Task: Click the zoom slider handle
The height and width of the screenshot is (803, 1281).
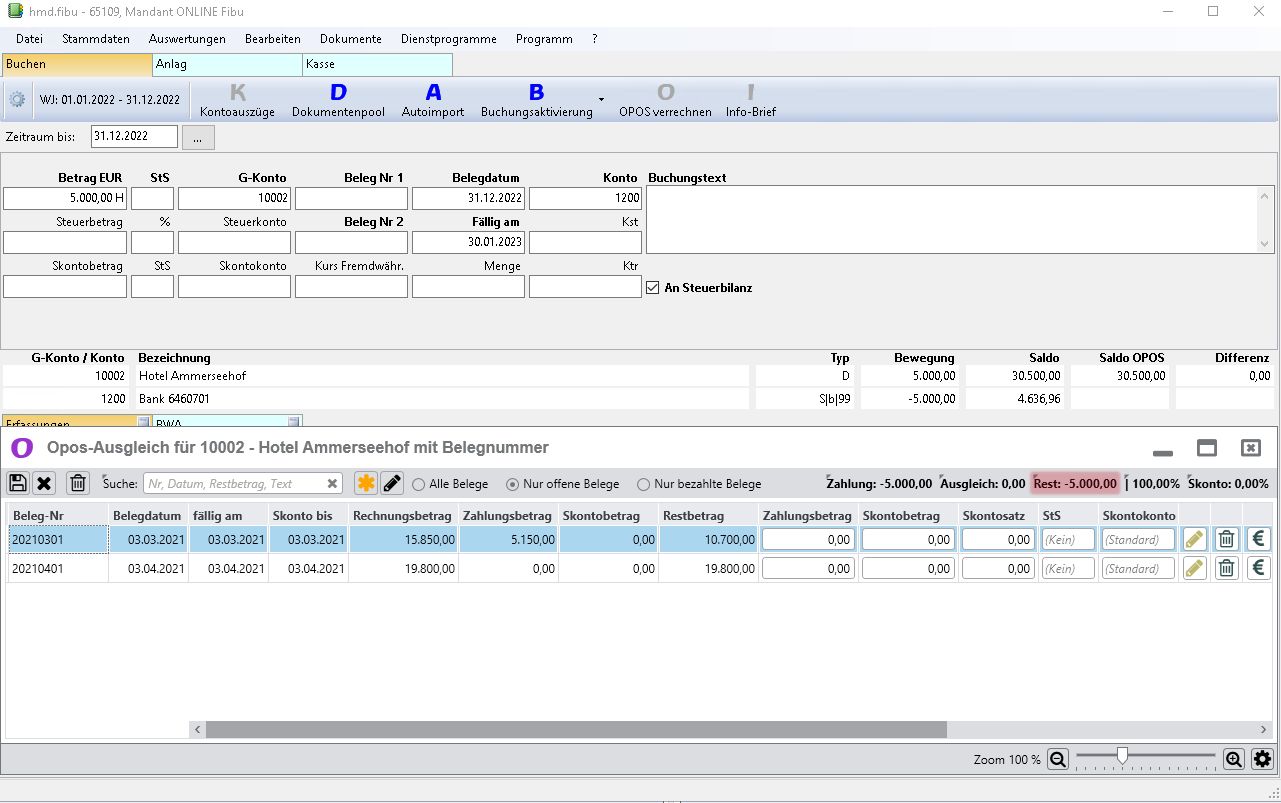Action: [x=1122, y=757]
